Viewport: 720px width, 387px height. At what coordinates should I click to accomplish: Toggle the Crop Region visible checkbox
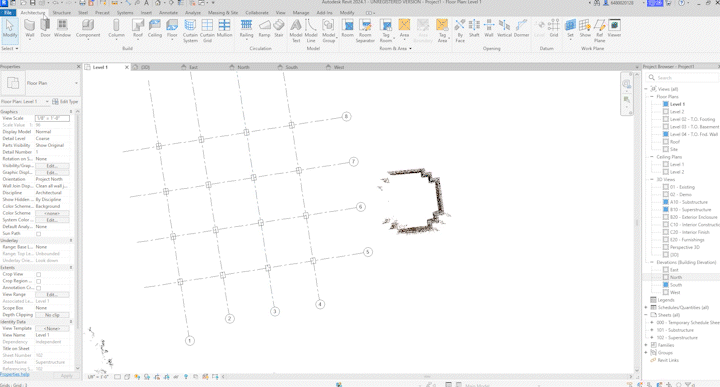39,281
